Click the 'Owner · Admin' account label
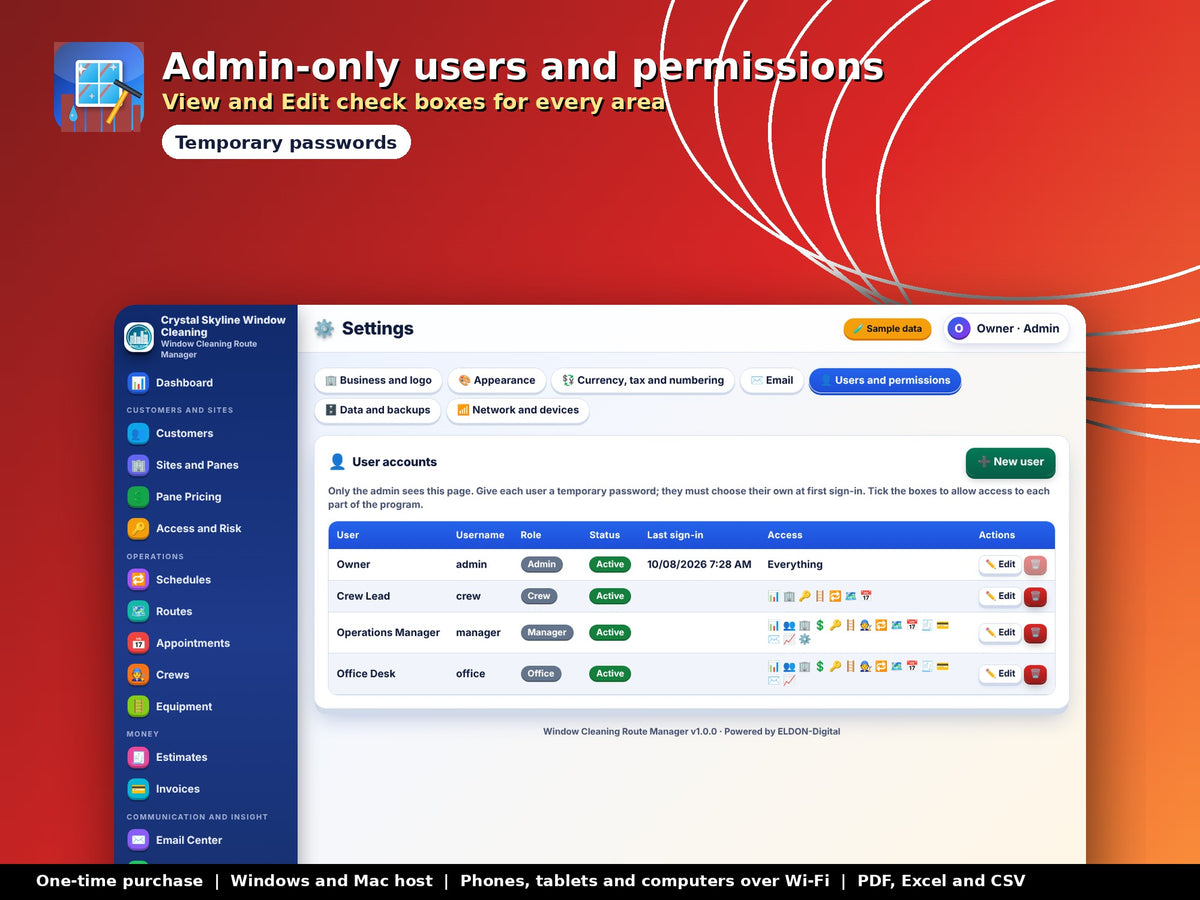1200x900 pixels. [x=1018, y=328]
